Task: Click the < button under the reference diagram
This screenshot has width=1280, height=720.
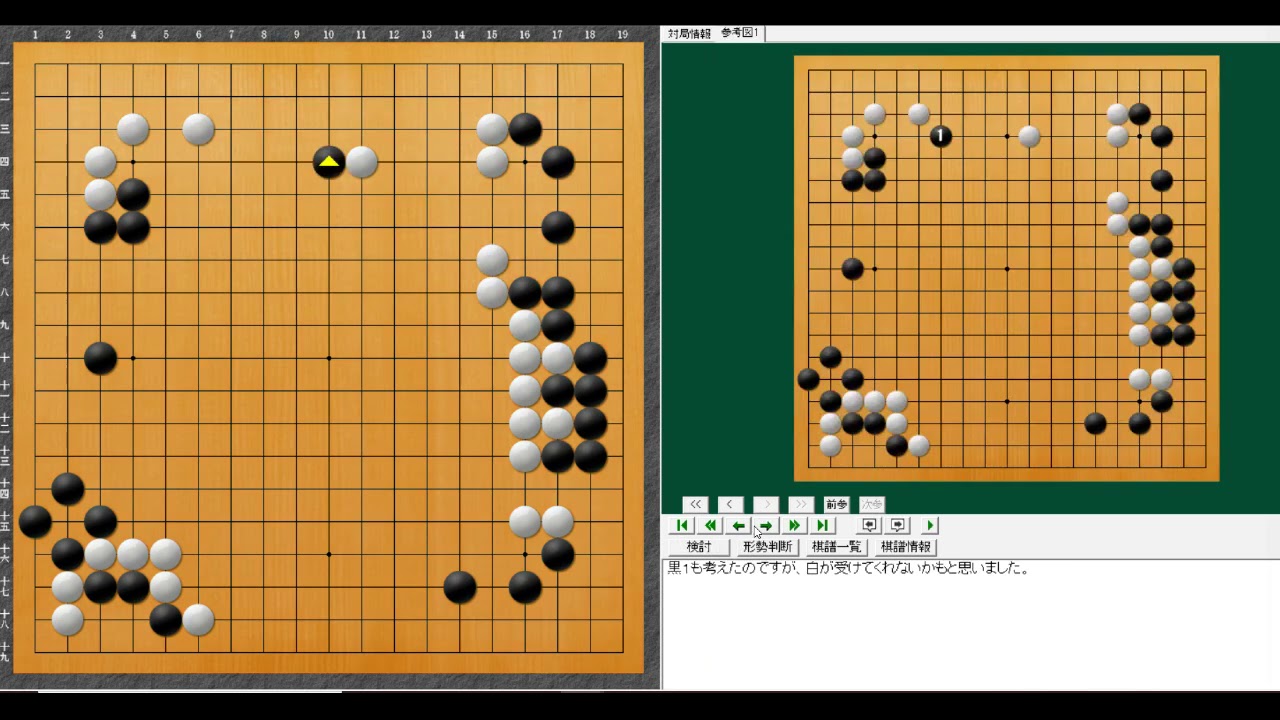Action: [730, 505]
